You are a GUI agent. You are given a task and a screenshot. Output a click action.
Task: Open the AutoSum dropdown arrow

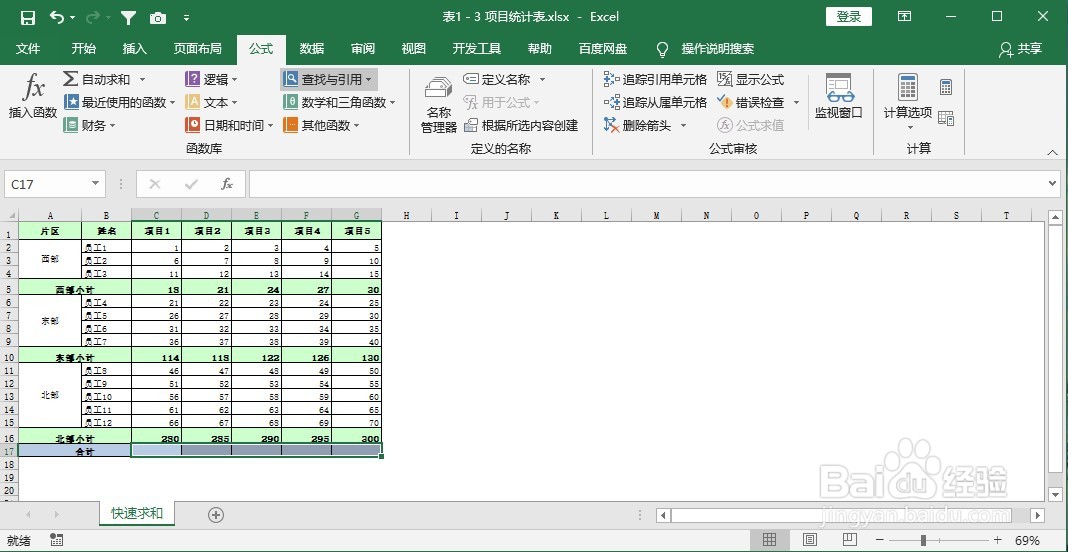click(x=142, y=80)
